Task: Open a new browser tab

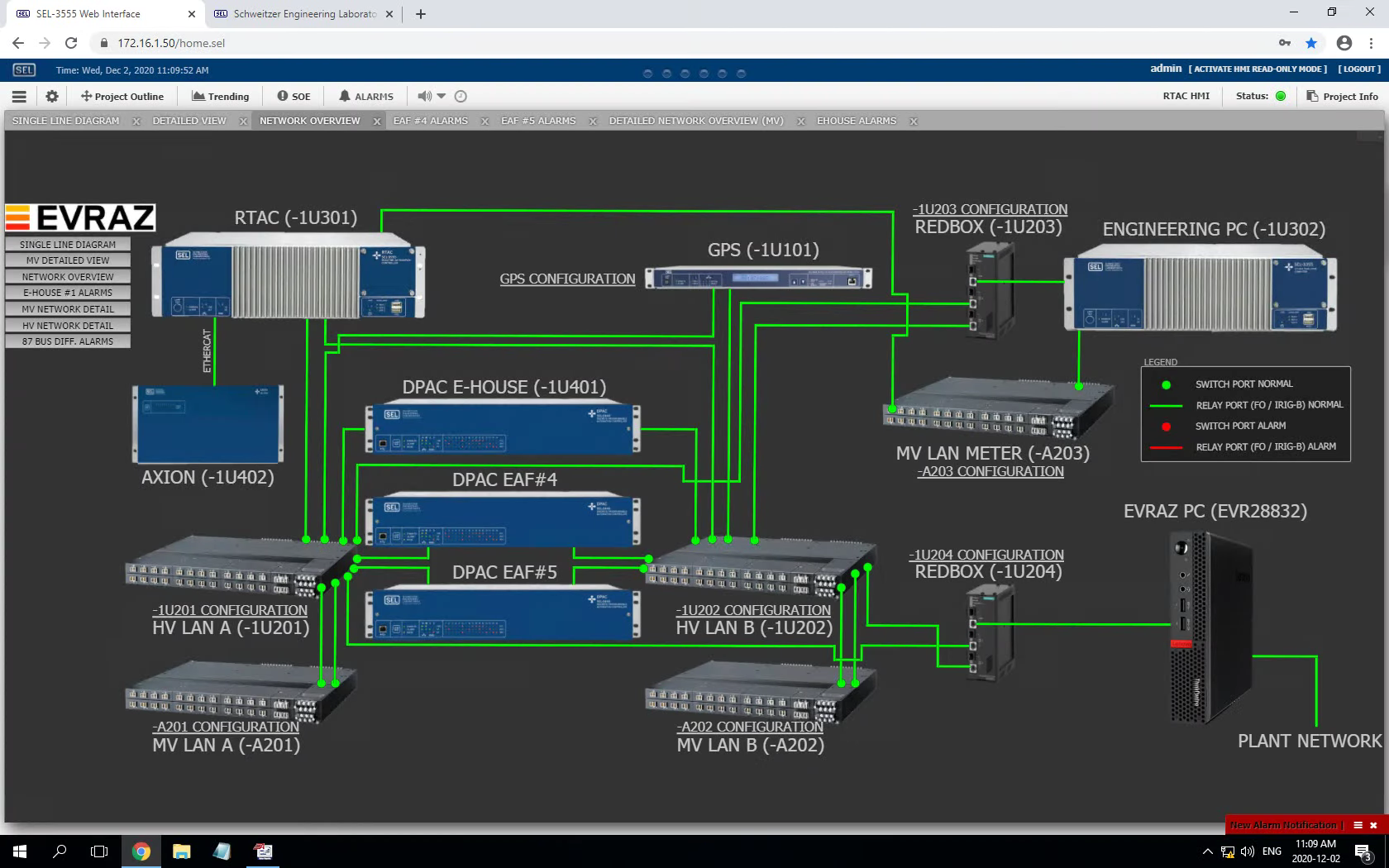Action: pyautogui.click(x=421, y=14)
